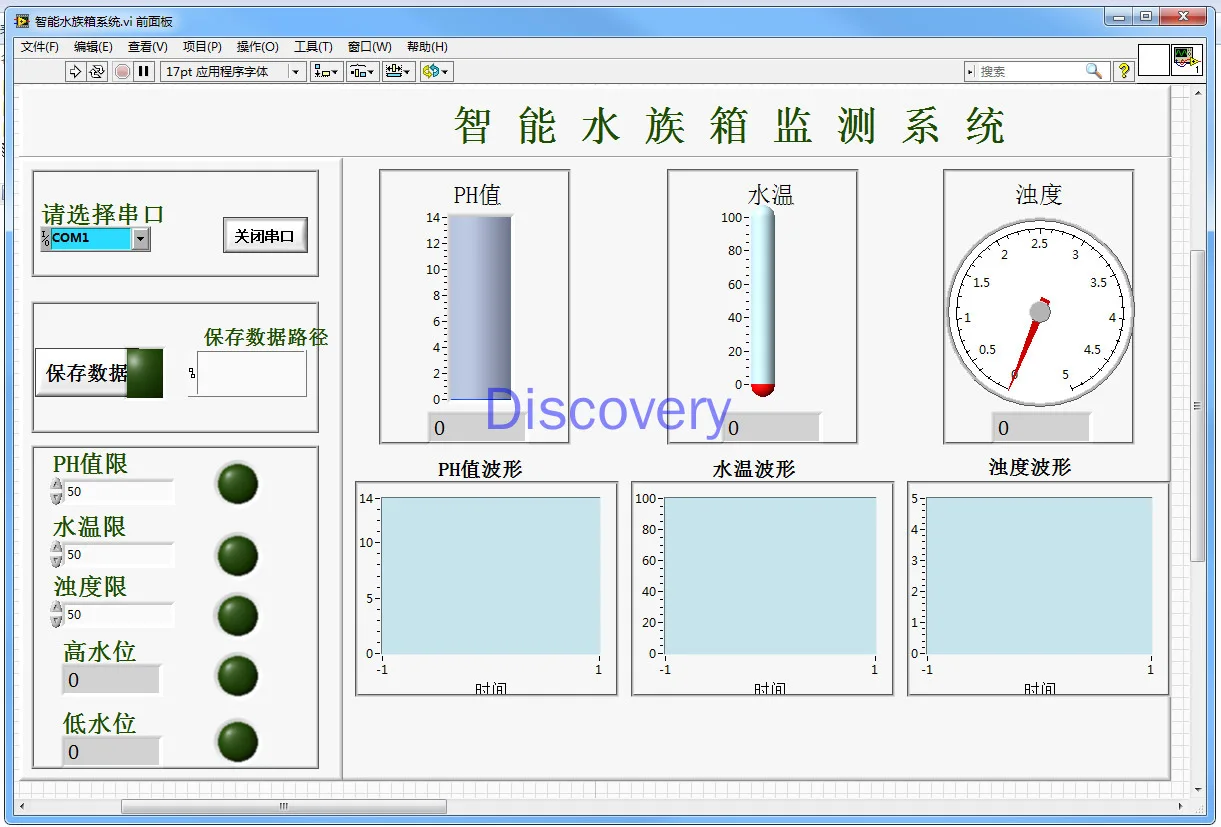Open the 操作(O) menu
This screenshot has width=1221, height=827.
coord(258,46)
